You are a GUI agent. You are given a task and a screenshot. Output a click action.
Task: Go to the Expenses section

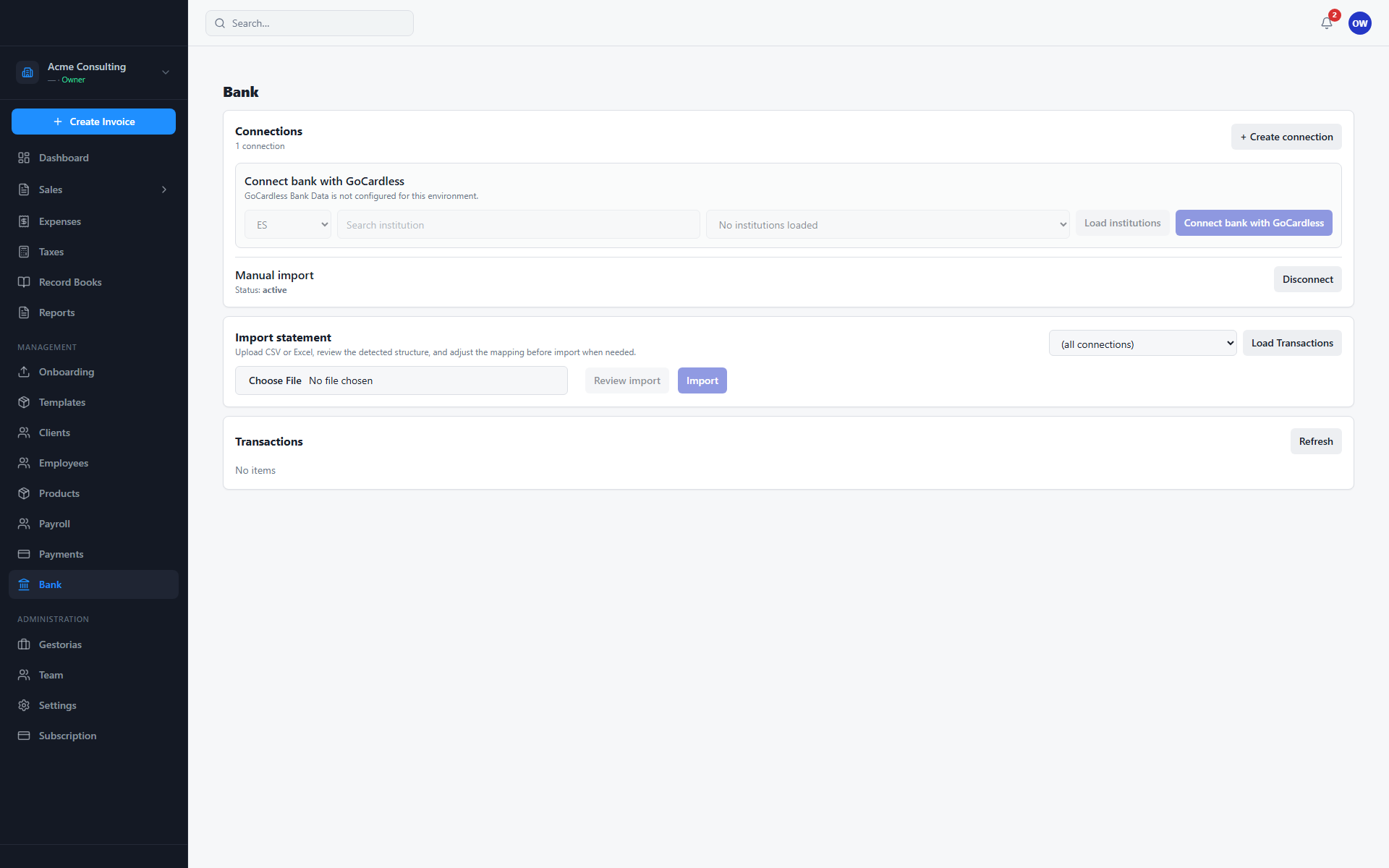pyautogui.click(x=93, y=221)
